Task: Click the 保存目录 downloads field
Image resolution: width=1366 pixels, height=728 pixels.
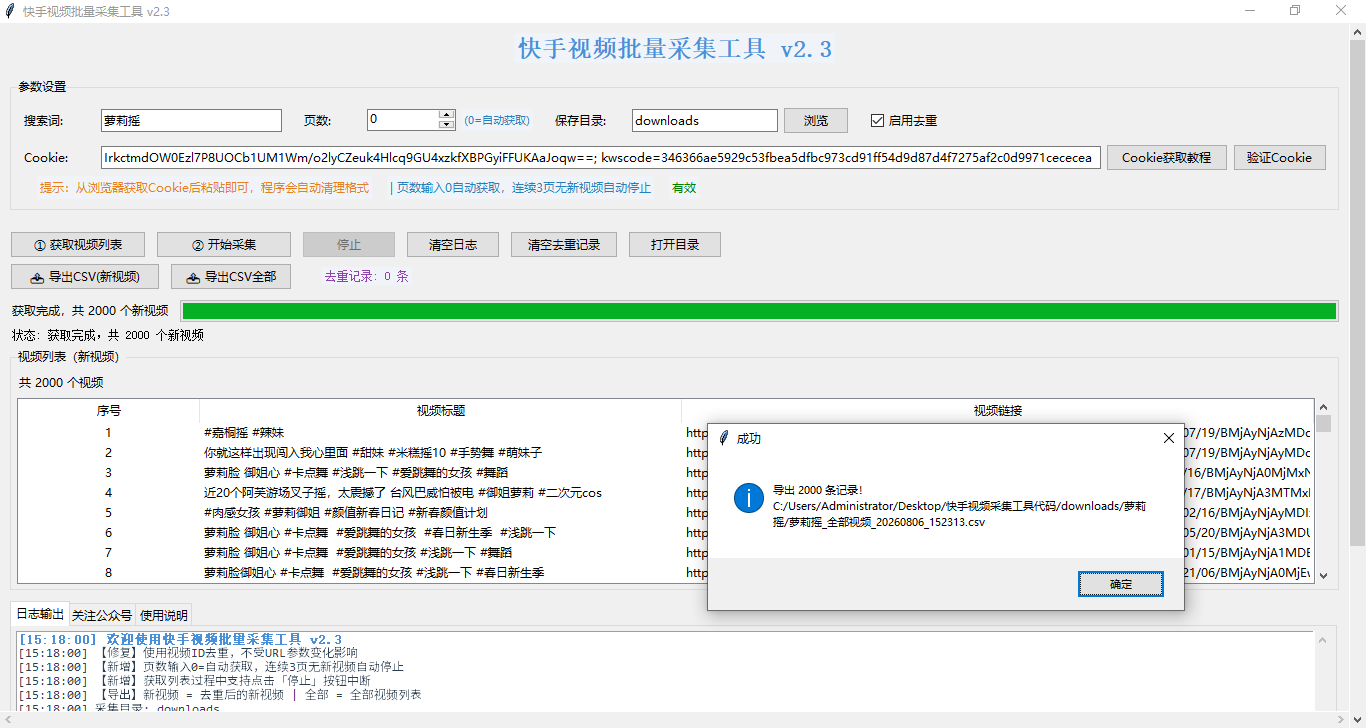Action: tap(704, 120)
